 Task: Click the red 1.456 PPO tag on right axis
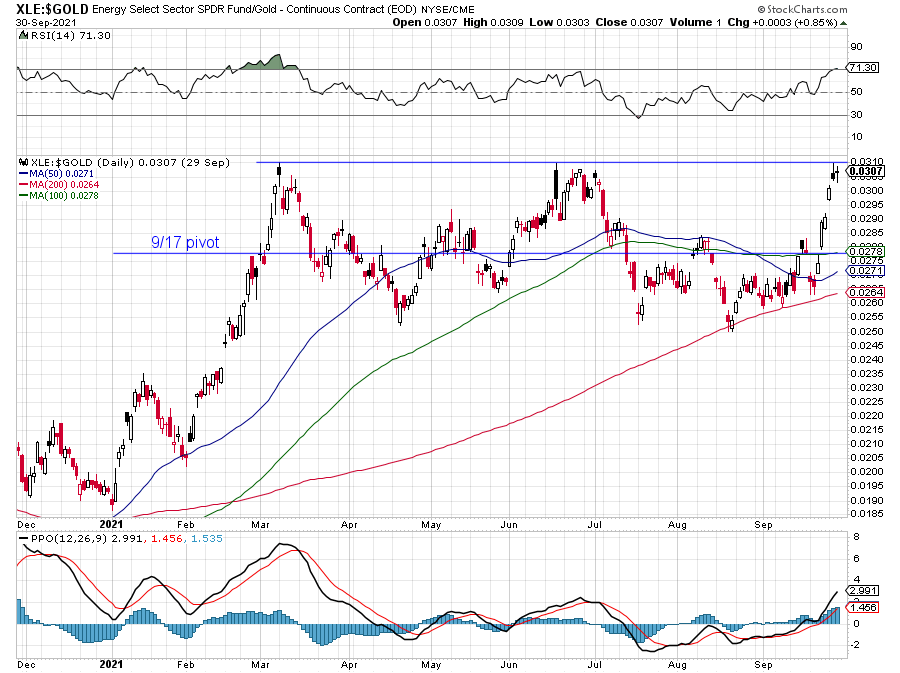(x=863, y=608)
